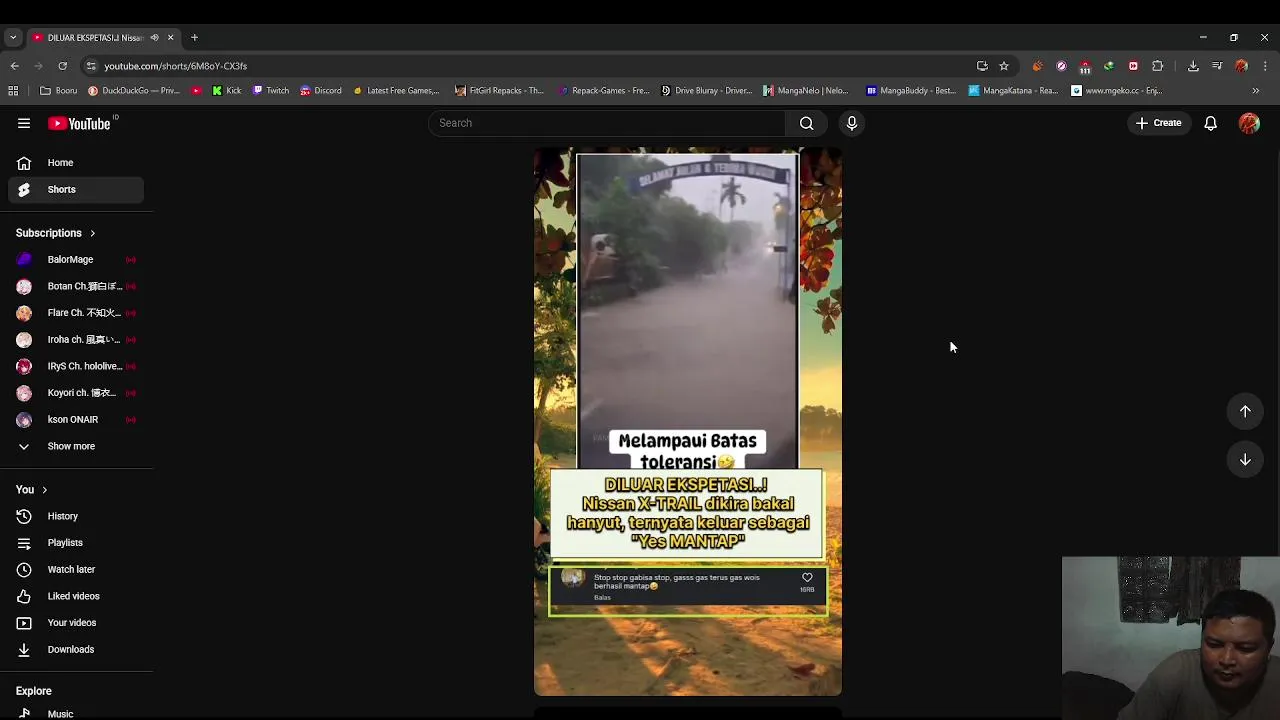Screen dimensions: 1280x720
Task: Start voice search with microphone icon
Action: [x=852, y=123]
